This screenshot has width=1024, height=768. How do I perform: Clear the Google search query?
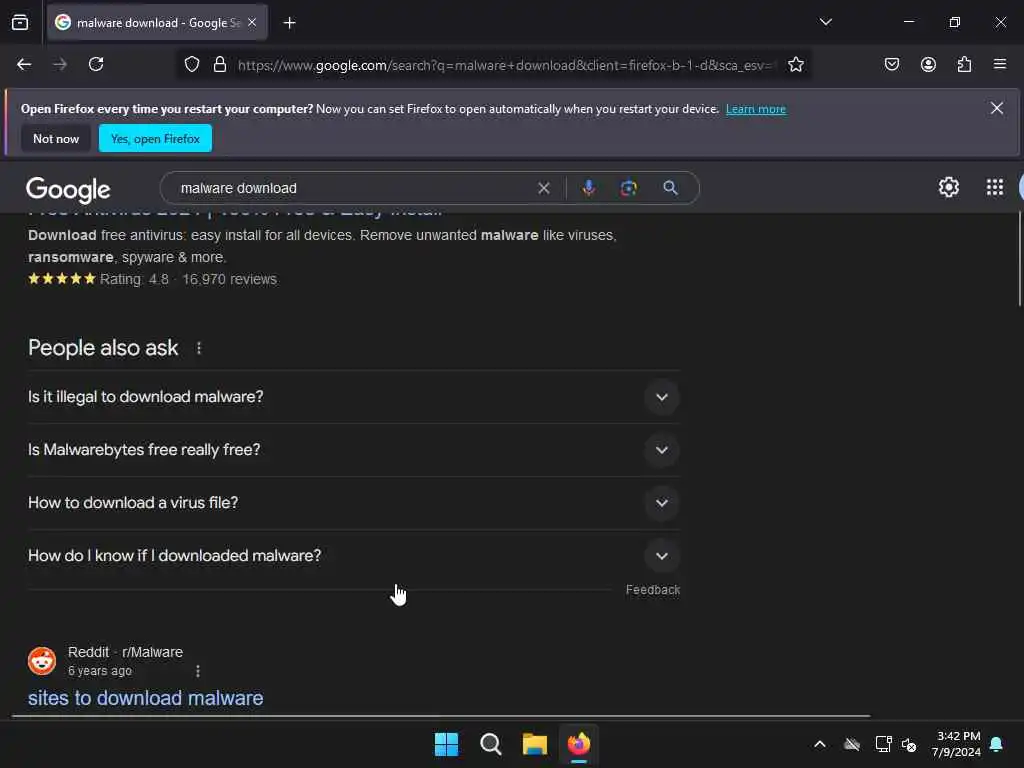(x=543, y=188)
